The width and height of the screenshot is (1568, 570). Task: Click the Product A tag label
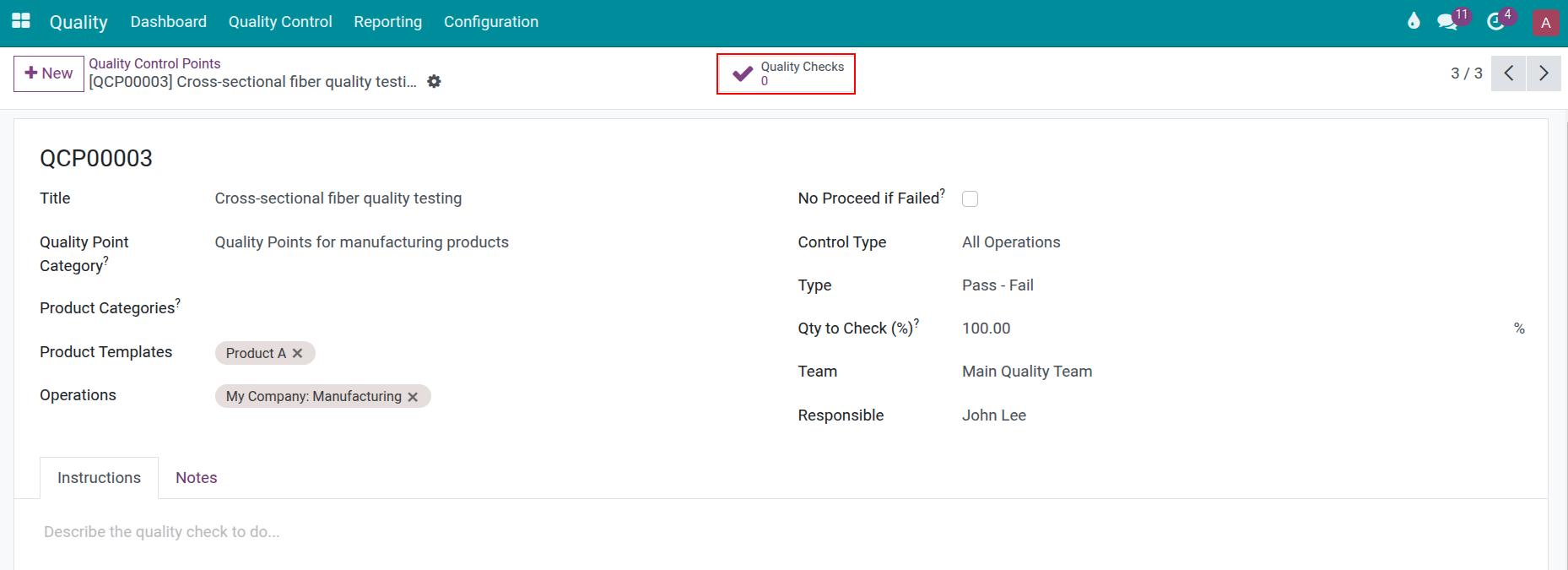[x=256, y=353]
